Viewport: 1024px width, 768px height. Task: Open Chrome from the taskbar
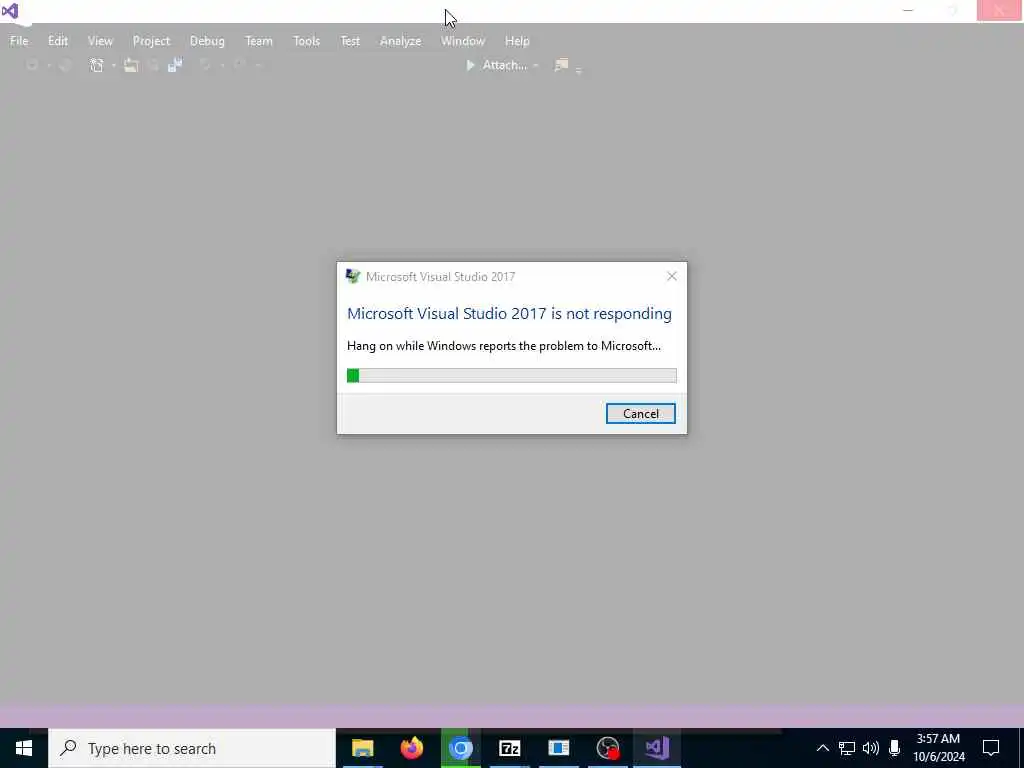pos(460,748)
